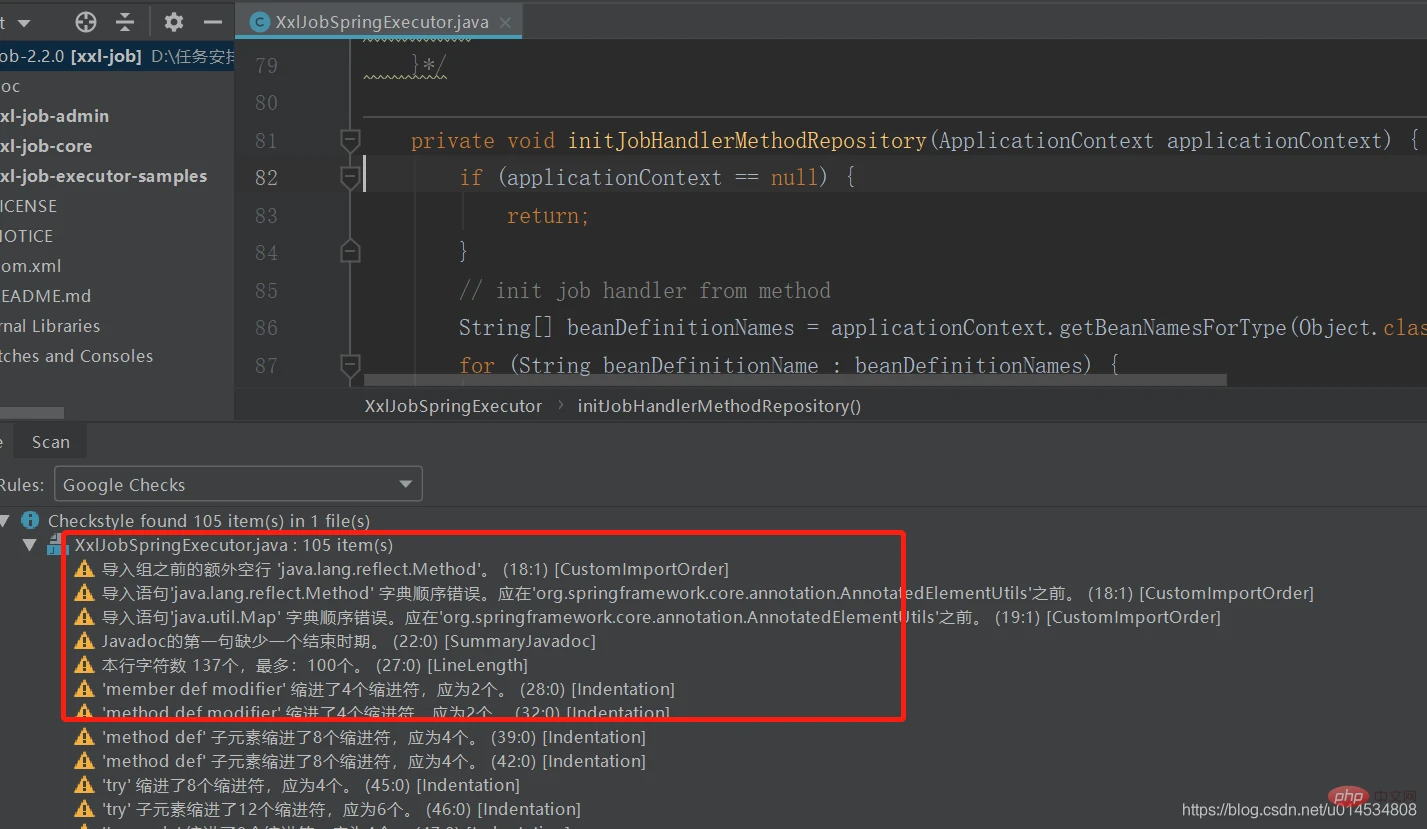1427x829 pixels.
Task: Click the editor horizontal scrollbar thumb
Action: coord(795,380)
